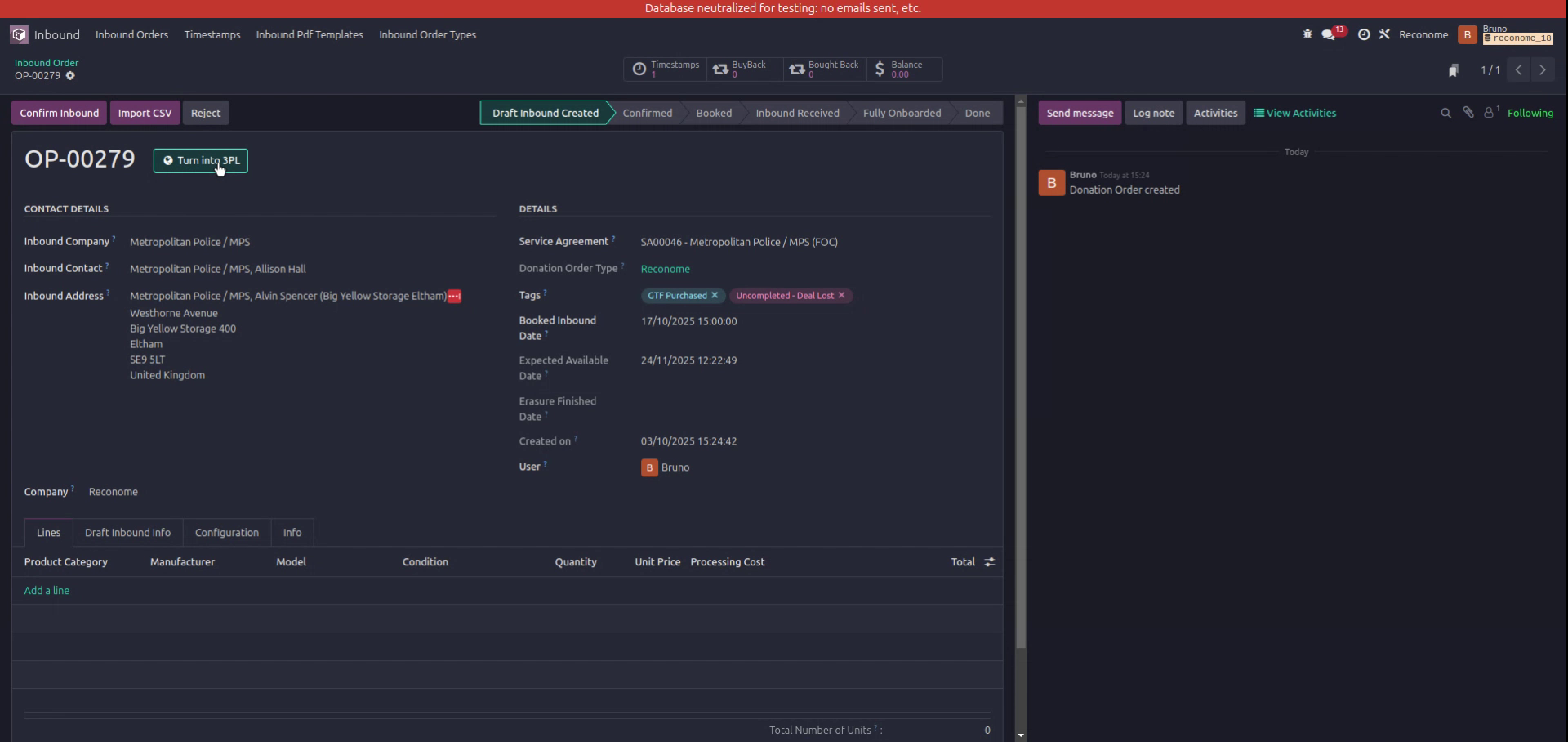Toggle the Following subscription
The height and width of the screenshot is (742, 1568).
tap(1531, 113)
